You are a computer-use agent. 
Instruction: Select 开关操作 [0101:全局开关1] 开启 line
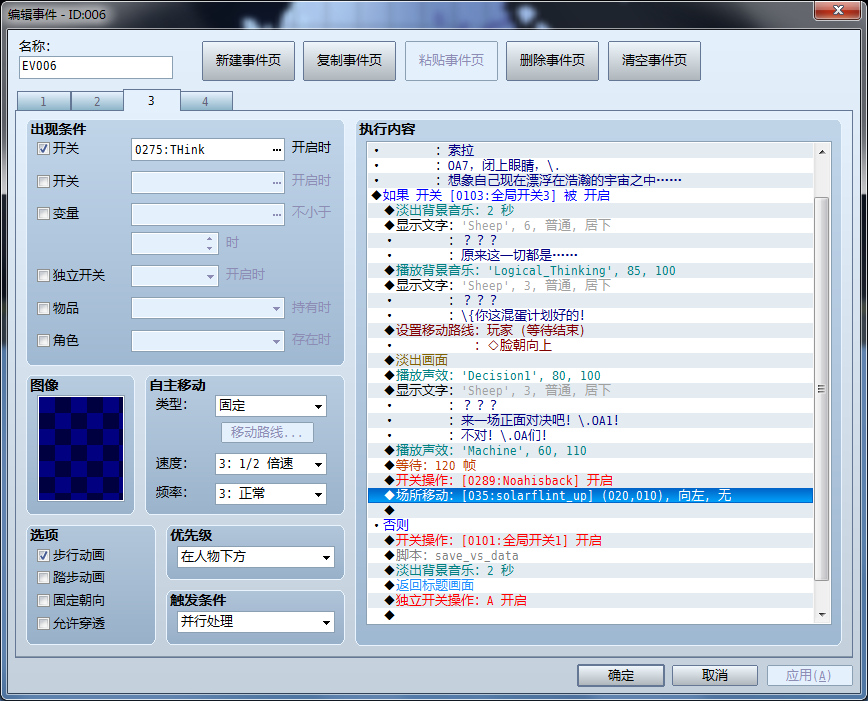click(x=590, y=540)
